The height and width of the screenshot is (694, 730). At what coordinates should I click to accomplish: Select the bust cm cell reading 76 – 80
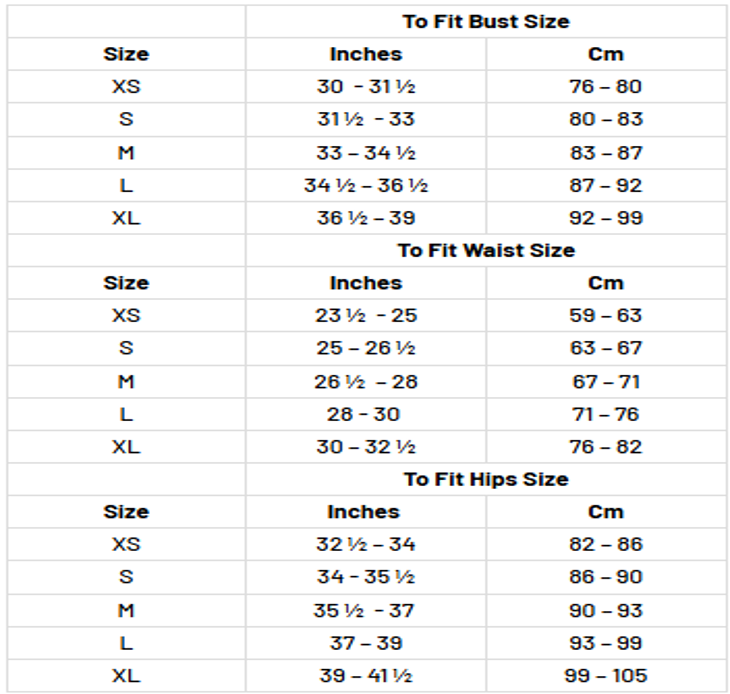tap(605, 86)
